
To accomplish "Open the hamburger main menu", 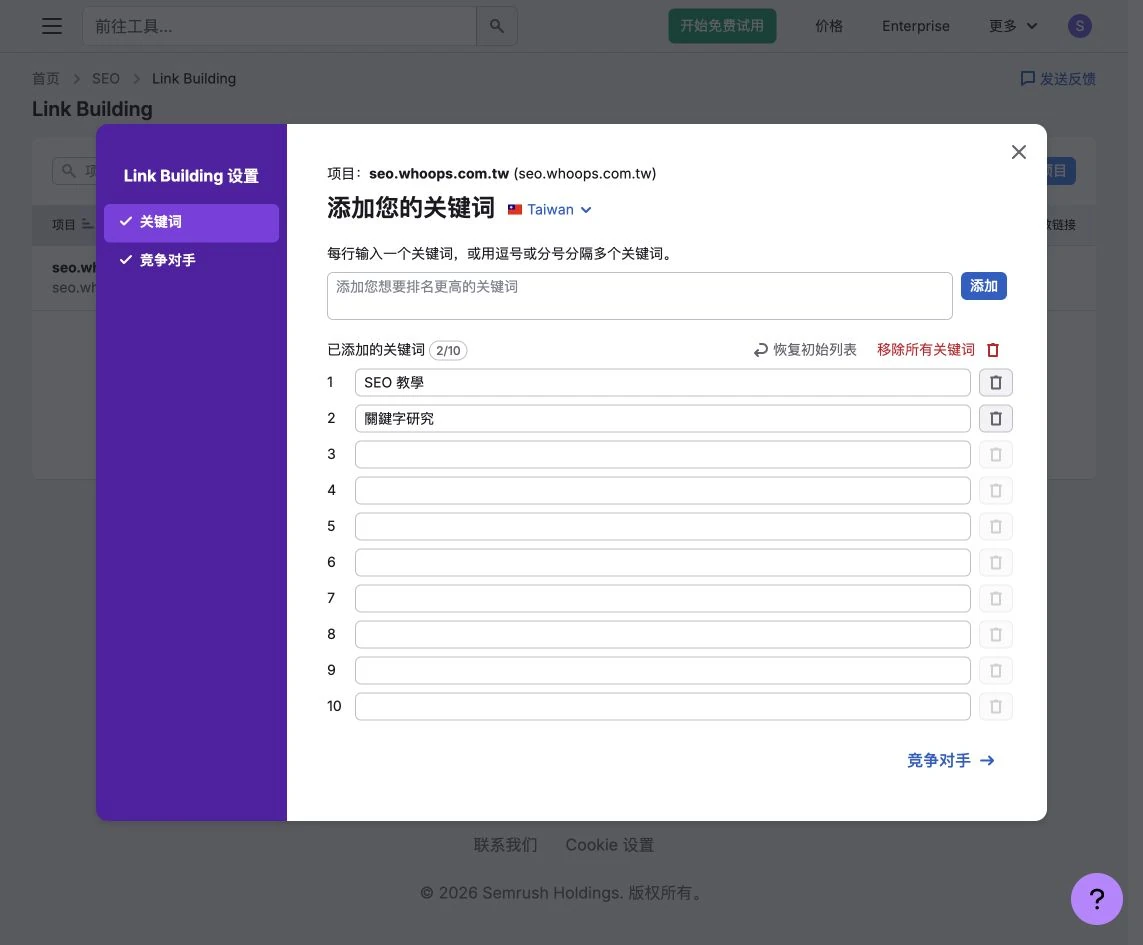I will pos(52,26).
